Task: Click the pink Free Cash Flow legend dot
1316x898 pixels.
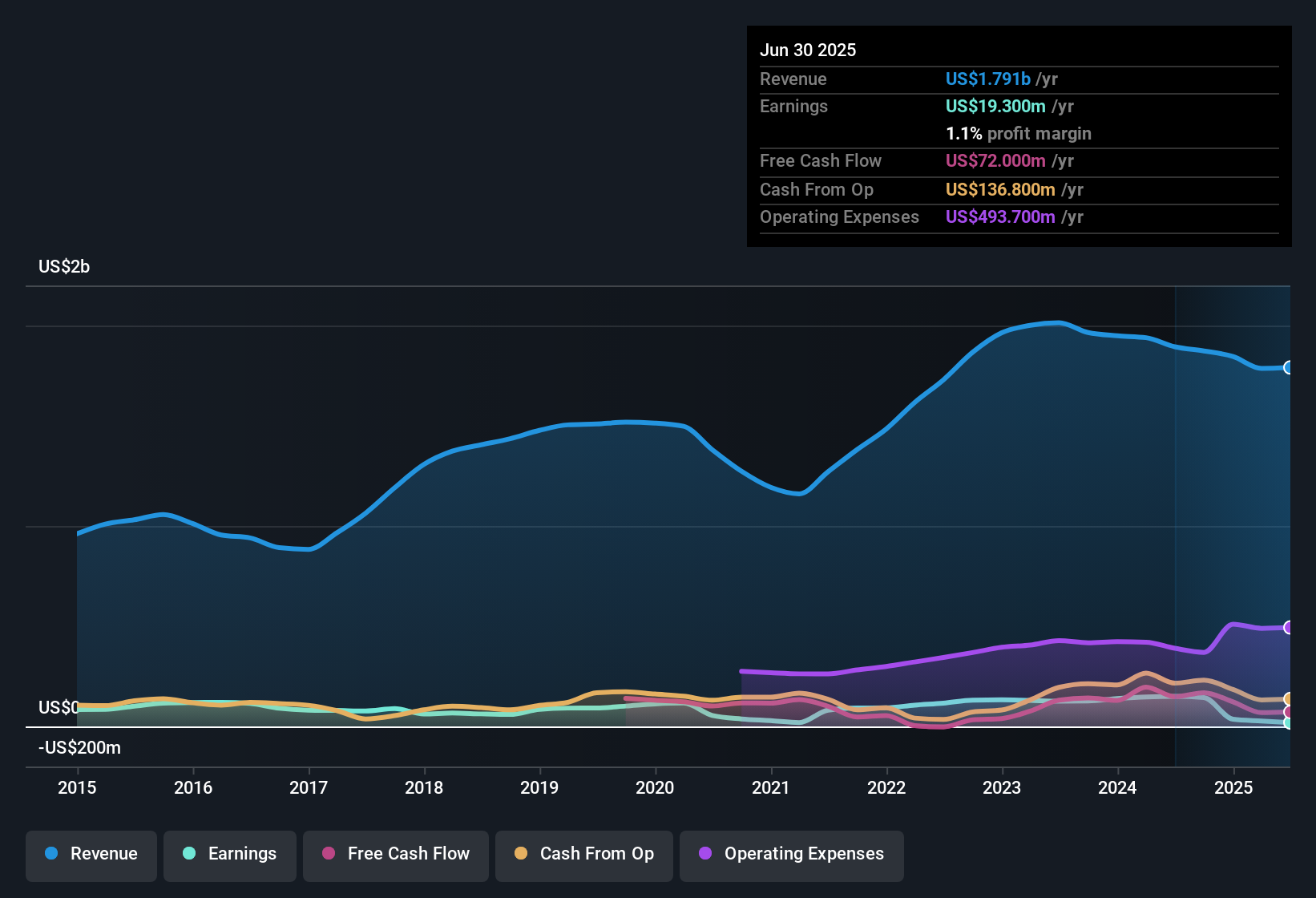Action: click(x=328, y=854)
